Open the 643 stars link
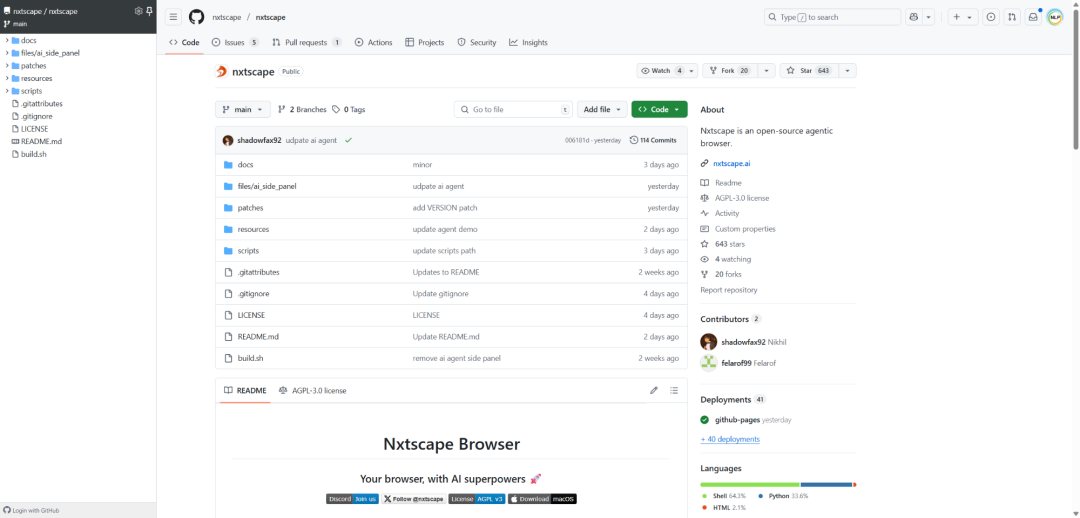1080x518 pixels. [x=729, y=244]
